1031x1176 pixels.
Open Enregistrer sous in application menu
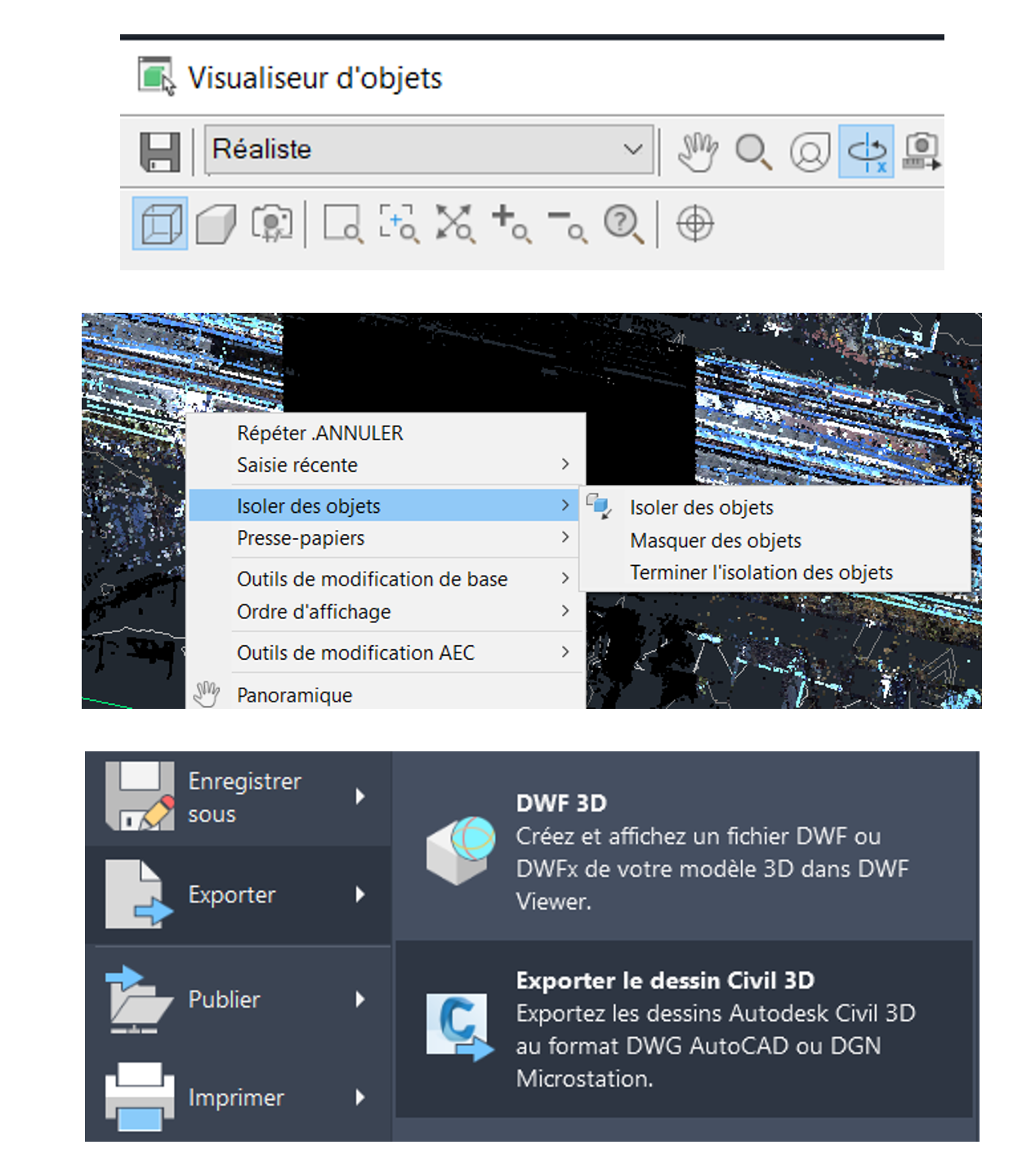pyautogui.click(x=238, y=797)
